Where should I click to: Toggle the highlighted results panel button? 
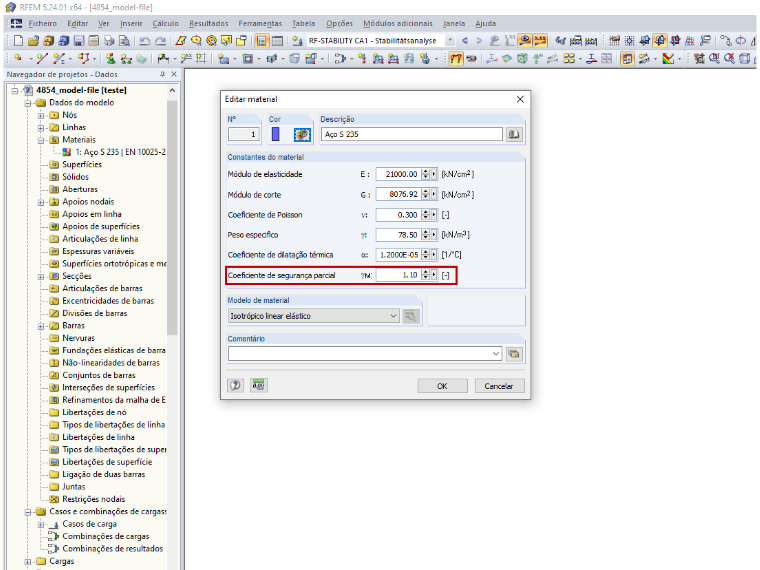(627, 59)
